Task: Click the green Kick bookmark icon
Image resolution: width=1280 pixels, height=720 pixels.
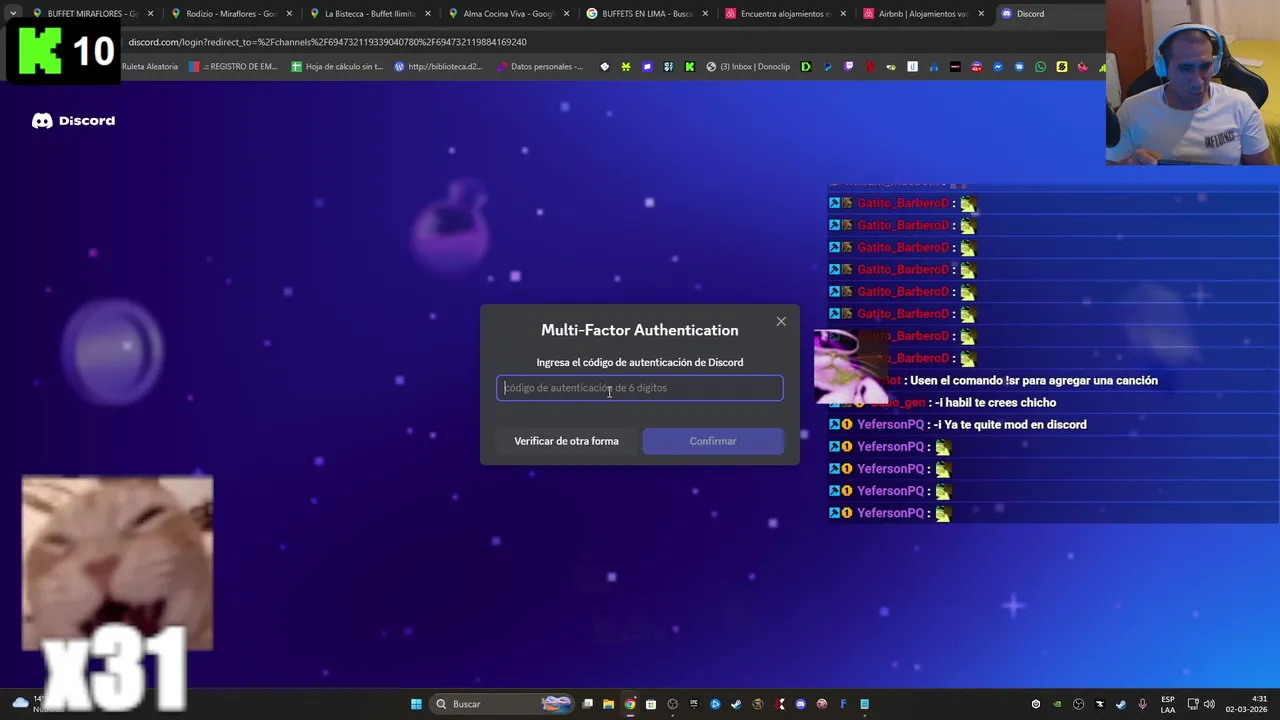Action: [x=690, y=67]
